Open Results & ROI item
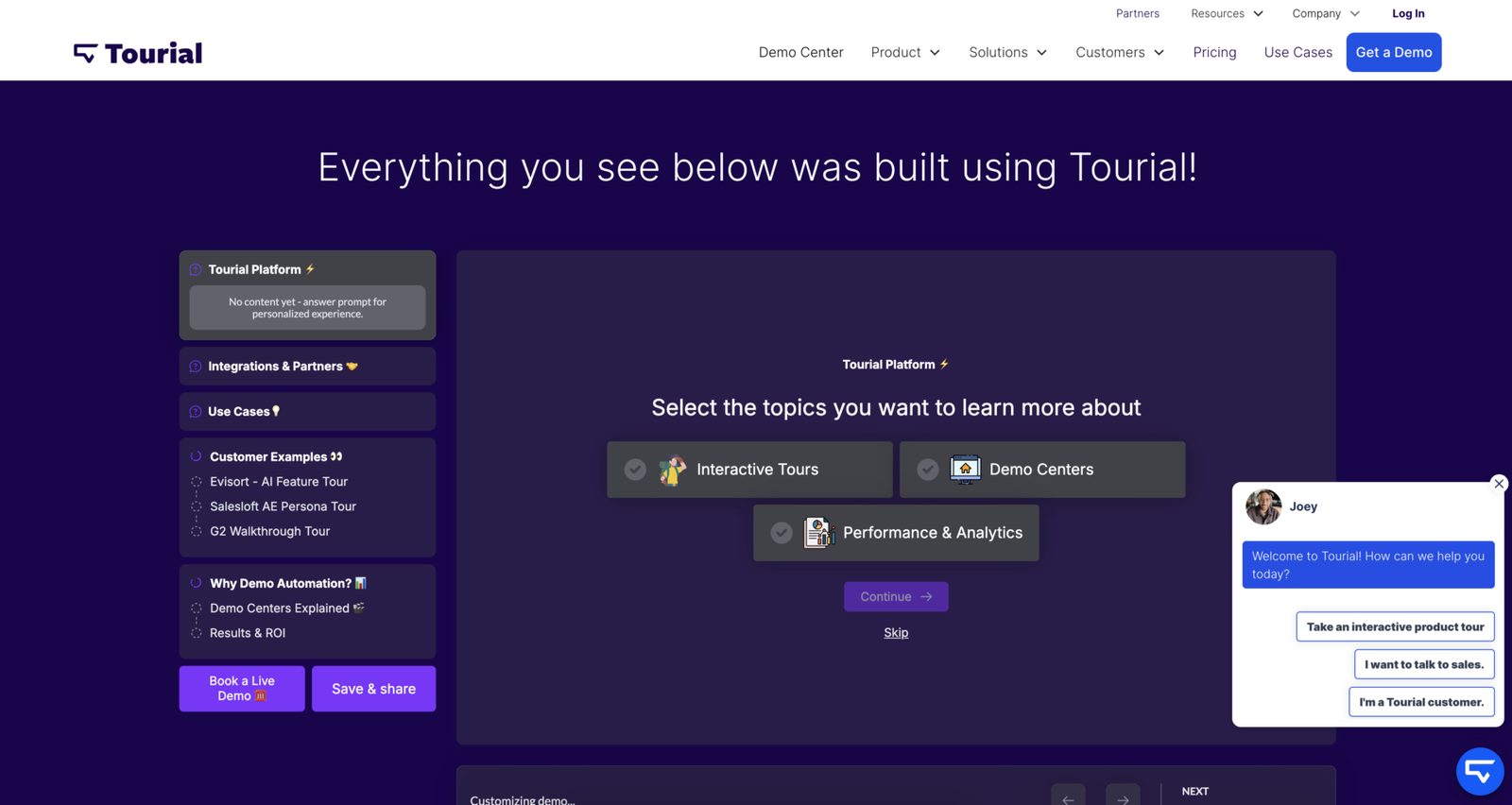Viewport: 1512px width, 805px height. [x=247, y=633]
